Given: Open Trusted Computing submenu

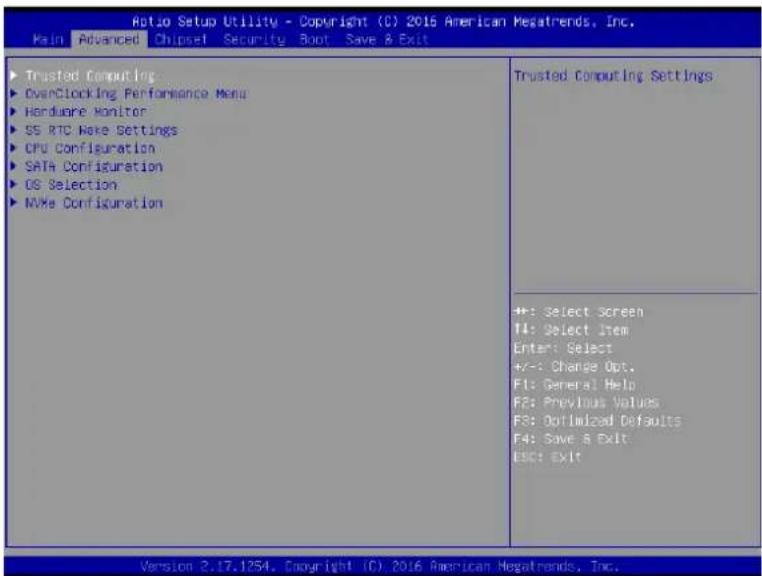Looking at the screenshot, I should 90,76.
